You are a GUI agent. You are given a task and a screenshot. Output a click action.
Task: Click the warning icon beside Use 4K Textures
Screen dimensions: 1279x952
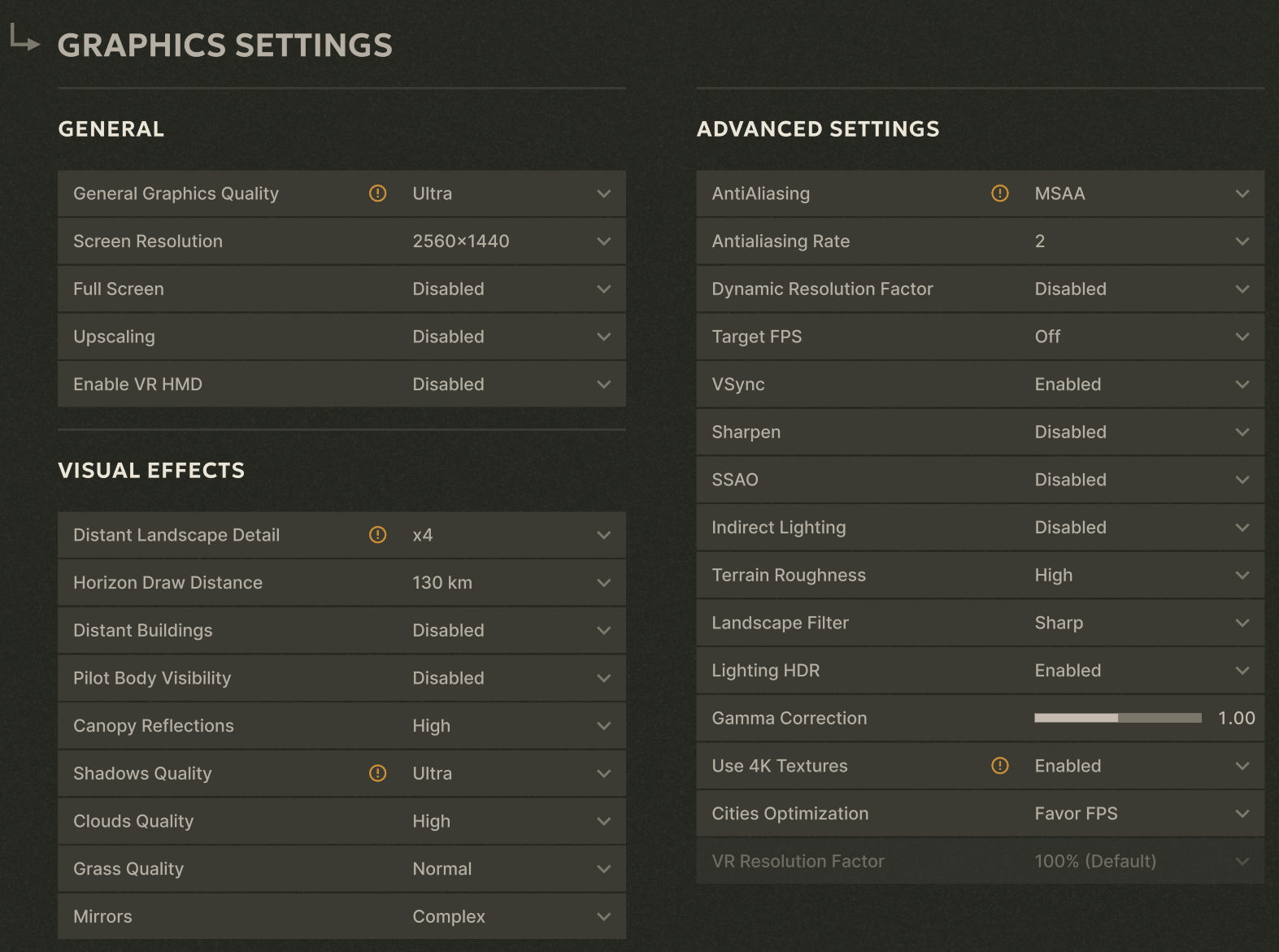1000,766
